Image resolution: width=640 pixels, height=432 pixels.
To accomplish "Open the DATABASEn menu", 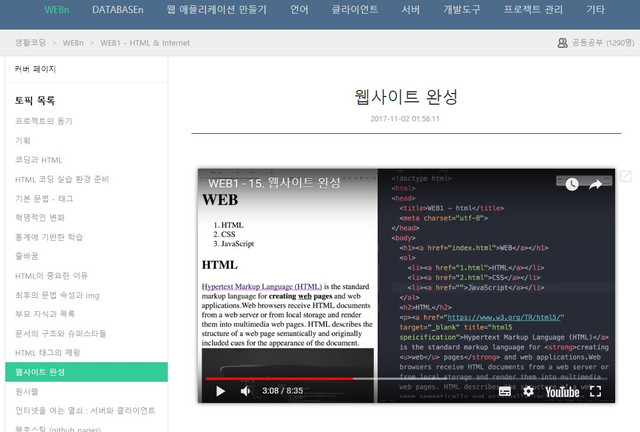I will 118,10.
